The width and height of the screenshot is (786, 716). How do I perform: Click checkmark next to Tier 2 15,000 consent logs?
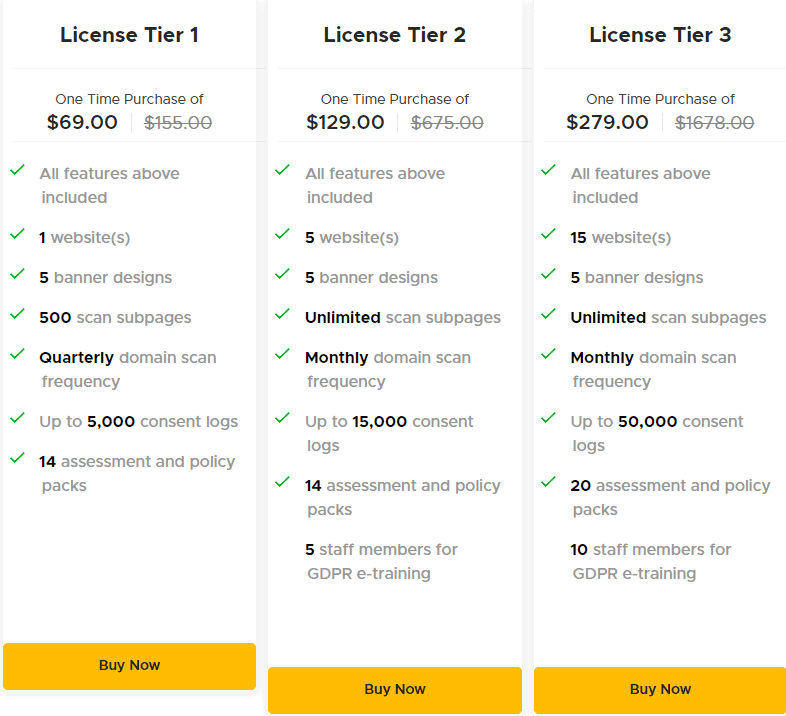click(283, 418)
